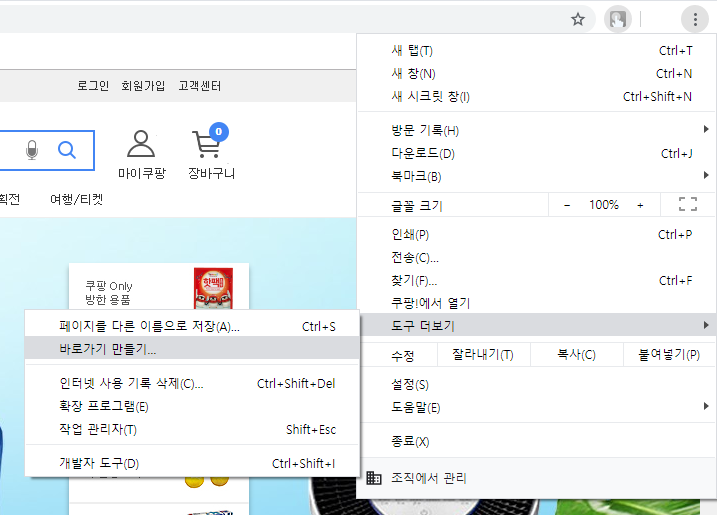Expand 북마크 submenu arrow

[x=706, y=175]
